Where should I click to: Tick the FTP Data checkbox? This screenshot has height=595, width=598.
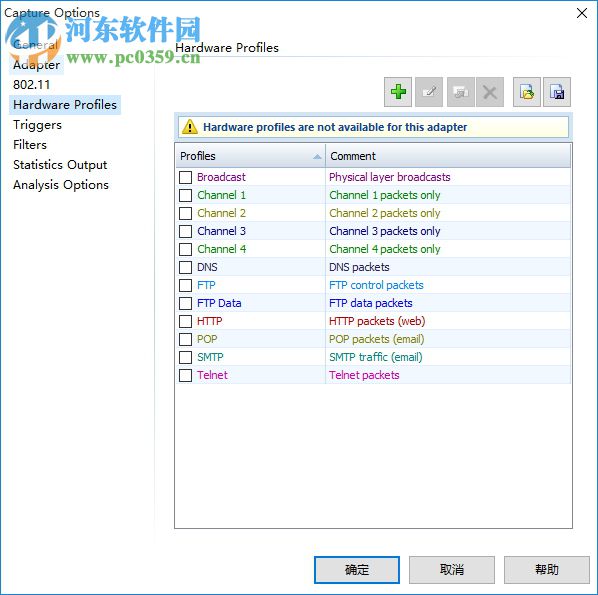[186, 303]
